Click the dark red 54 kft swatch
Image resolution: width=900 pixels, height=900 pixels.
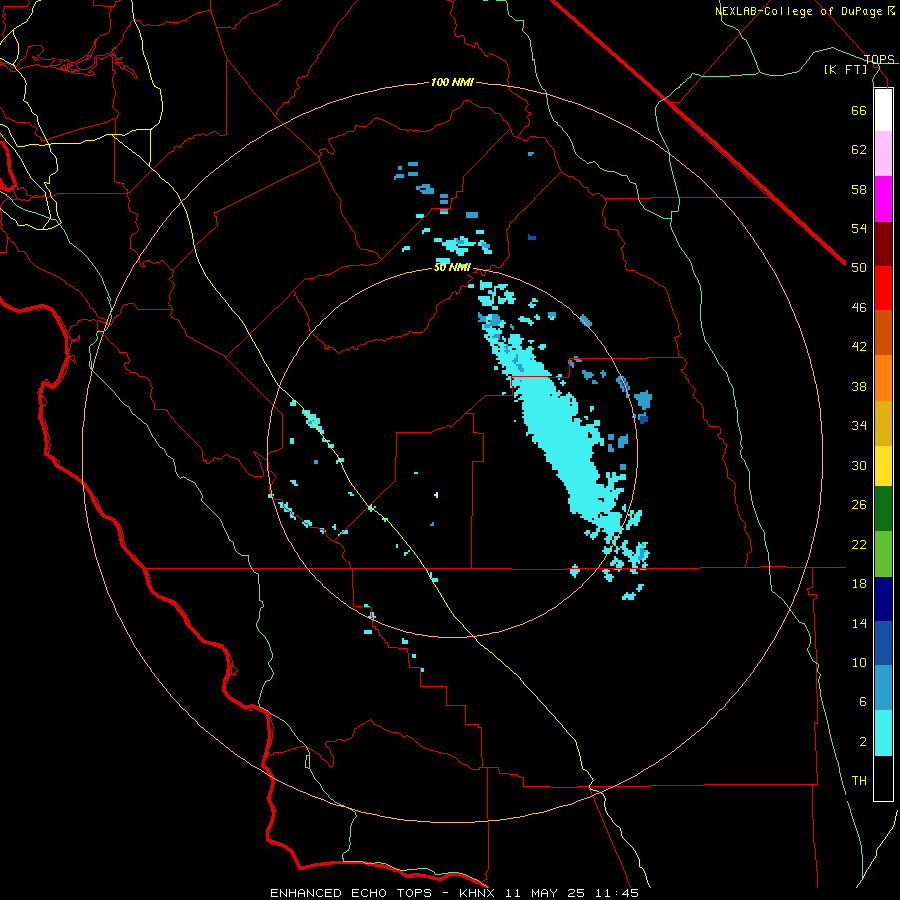pos(883,243)
